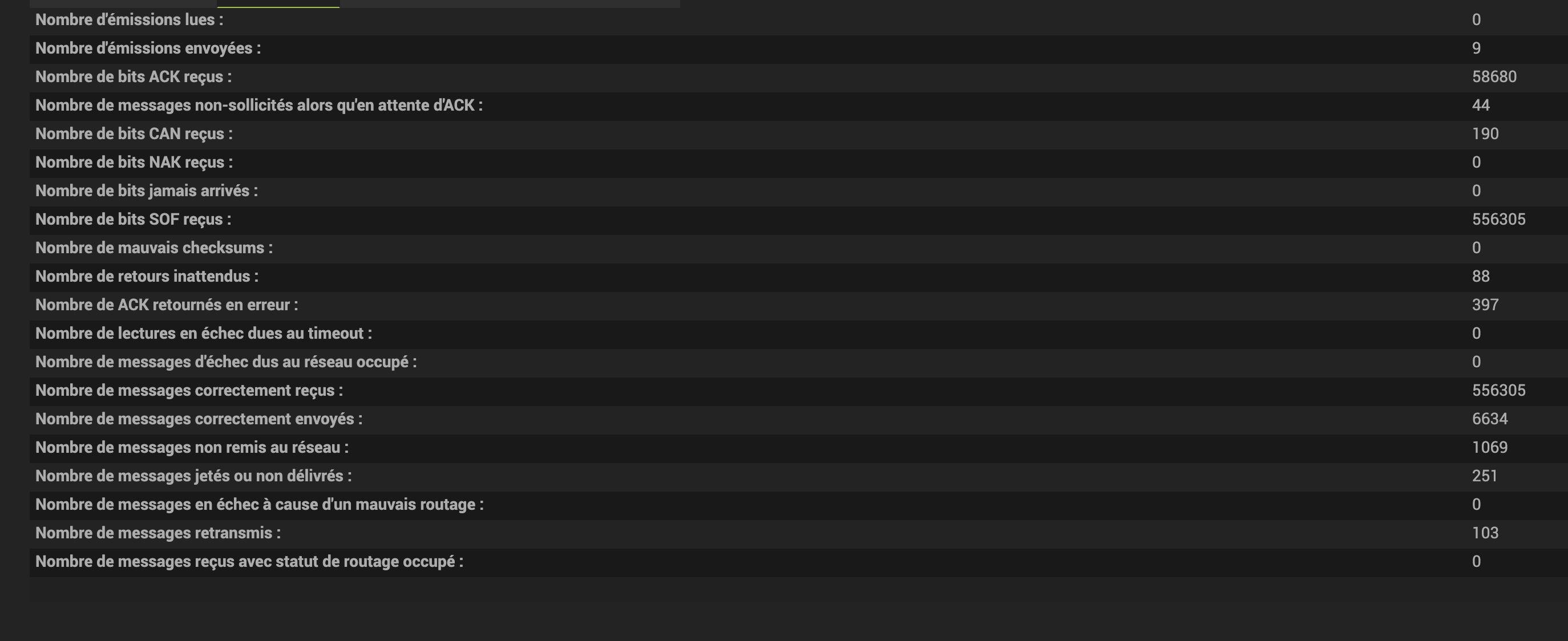Click the "Nombre de mauvais checksums" label
The height and width of the screenshot is (641, 1568).
coord(154,248)
